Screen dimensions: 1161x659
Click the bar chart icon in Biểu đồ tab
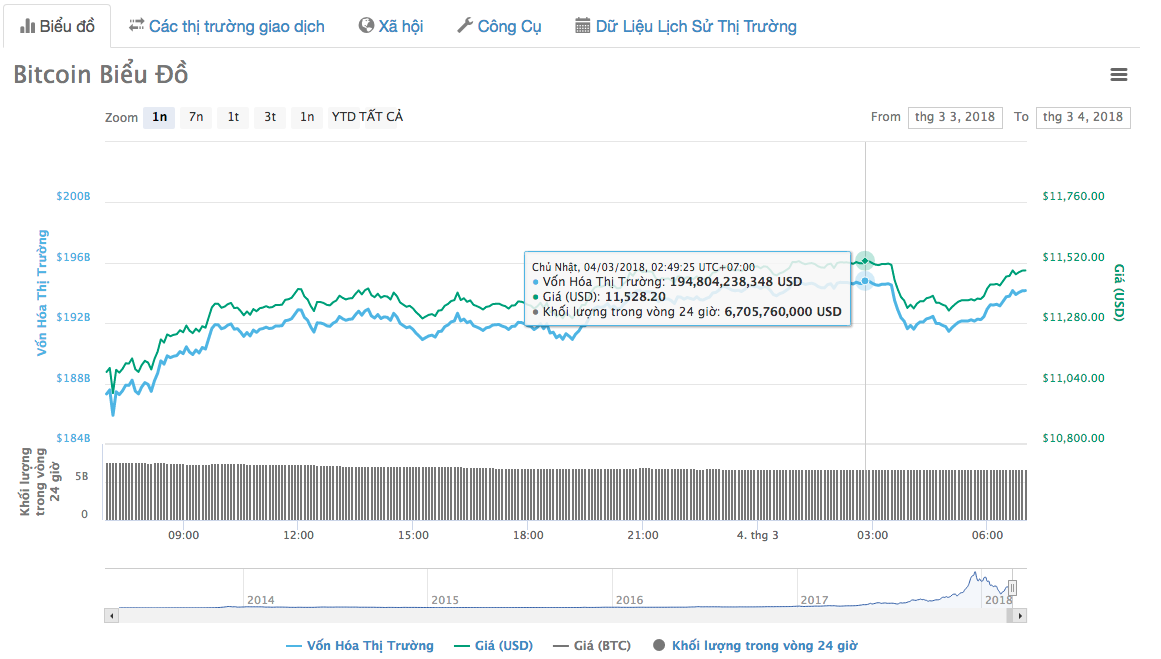coord(27,26)
